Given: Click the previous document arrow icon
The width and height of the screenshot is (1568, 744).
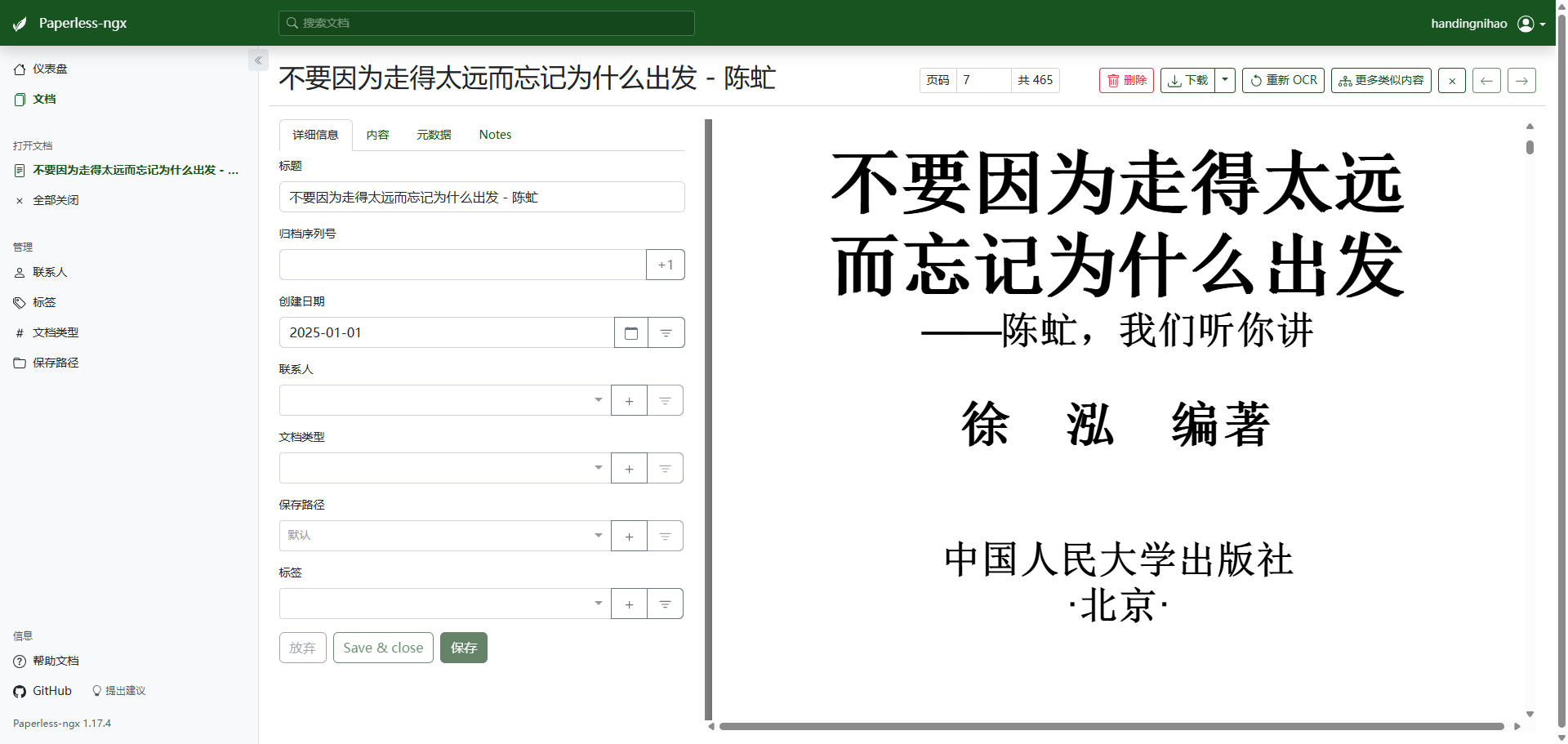Looking at the screenshot, I should click(x=1486, y=80).
